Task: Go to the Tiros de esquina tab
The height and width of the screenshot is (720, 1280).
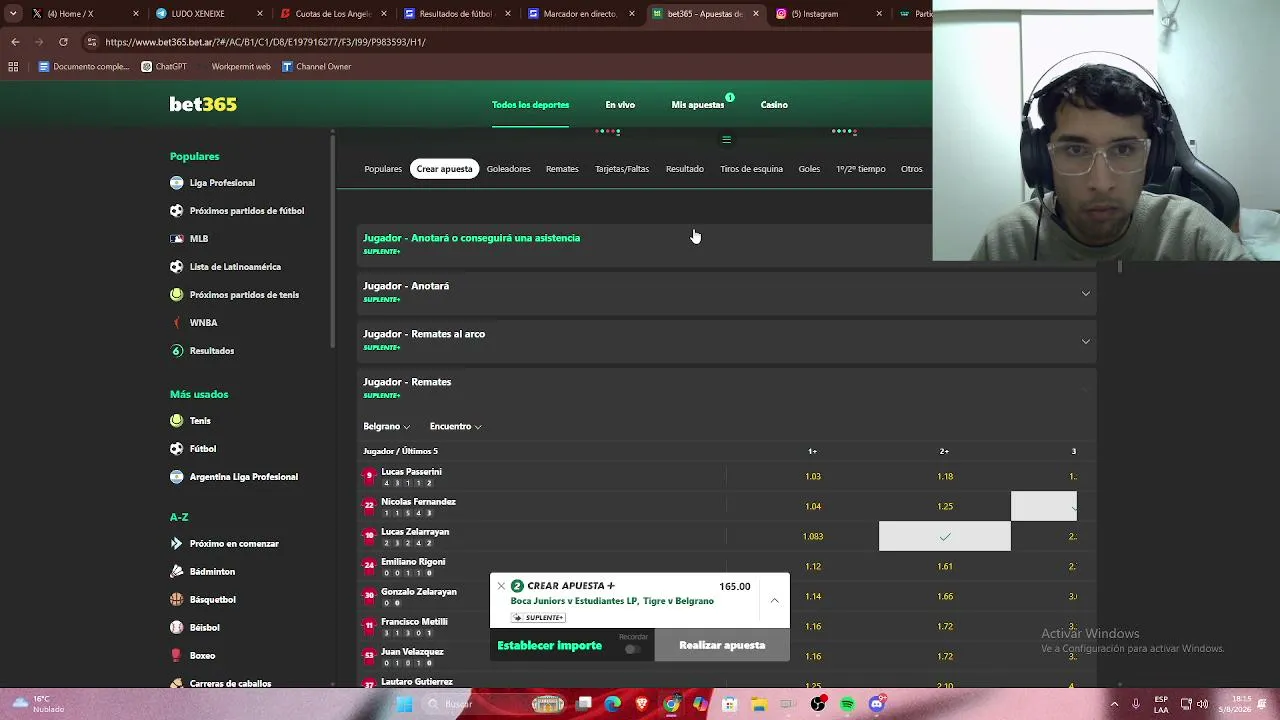Action: click(x=751, y=169)
